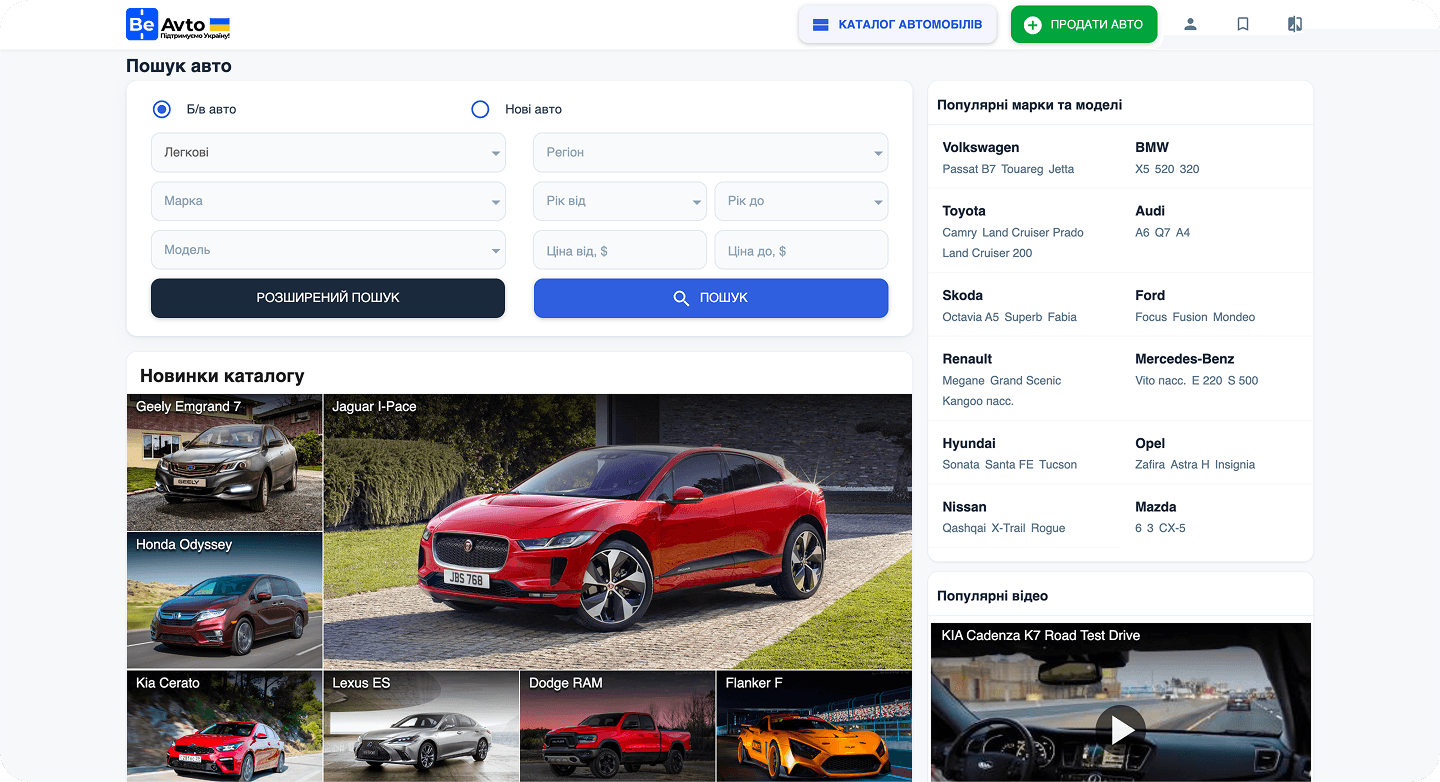Open the Land Cruiser 200 link
Viewport: 1440px width, 782px height.
987,253
